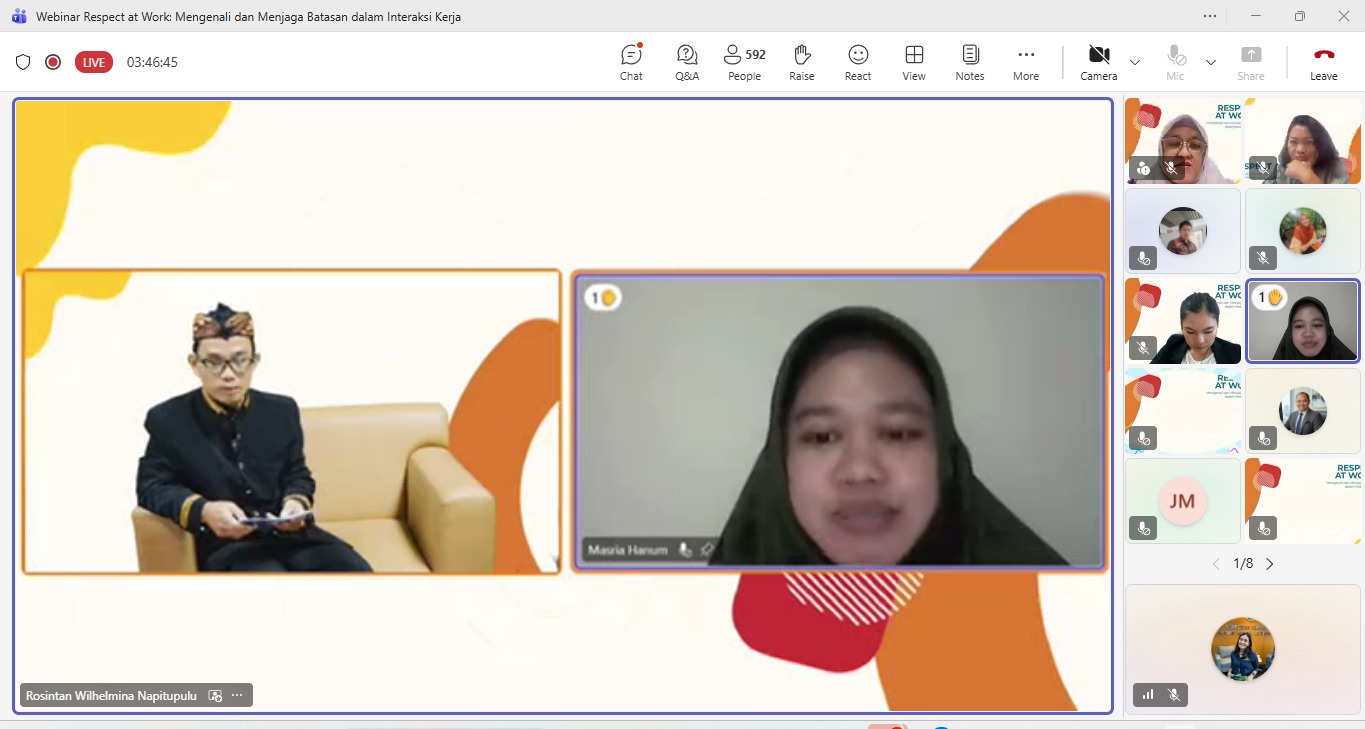Select the JM participant tile
This screenshot has height=729, width=1365.
click(1182, 500)
